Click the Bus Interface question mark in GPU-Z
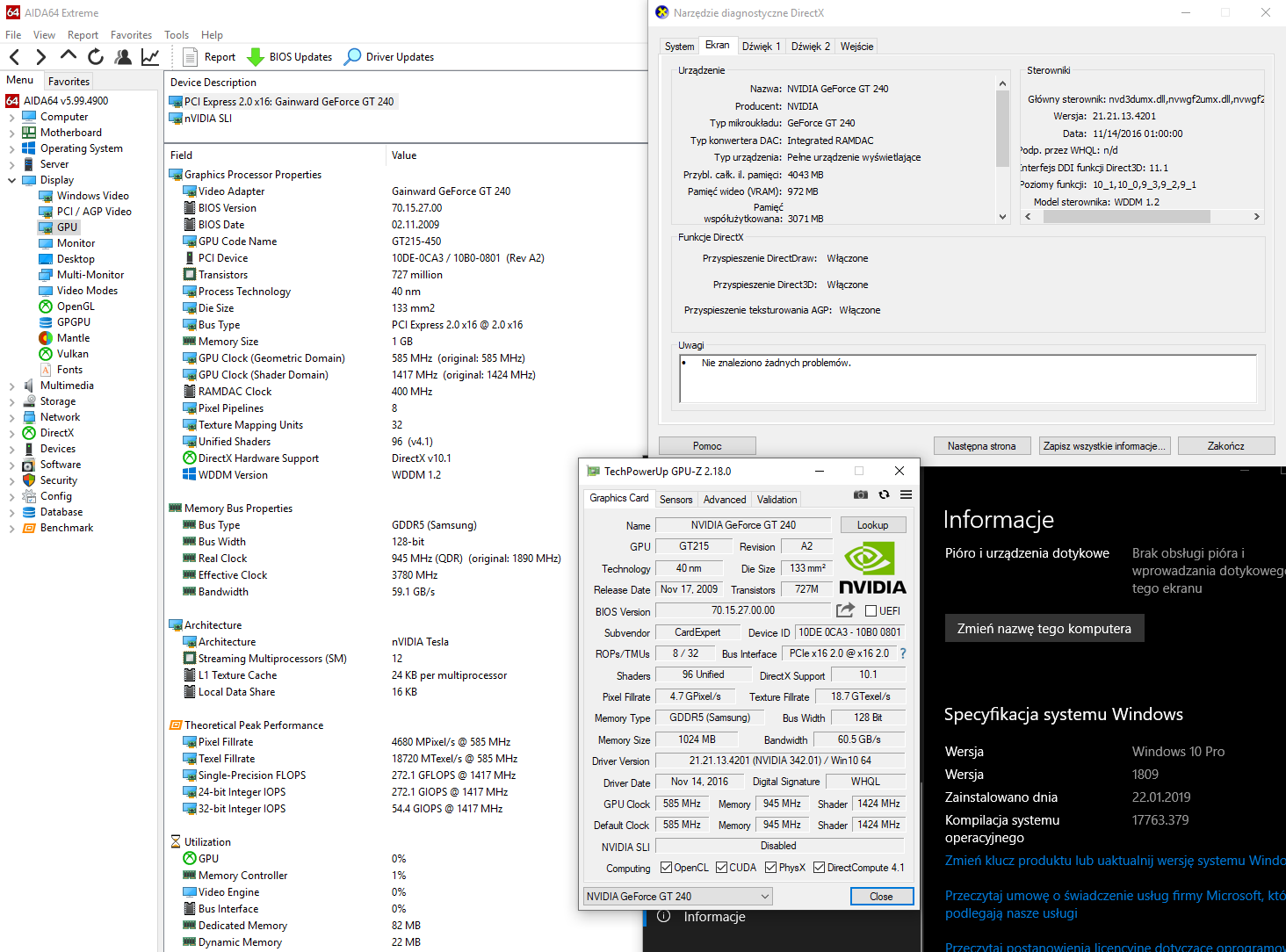This screenshot has height=952, width=1286. (x=902, y=653)
